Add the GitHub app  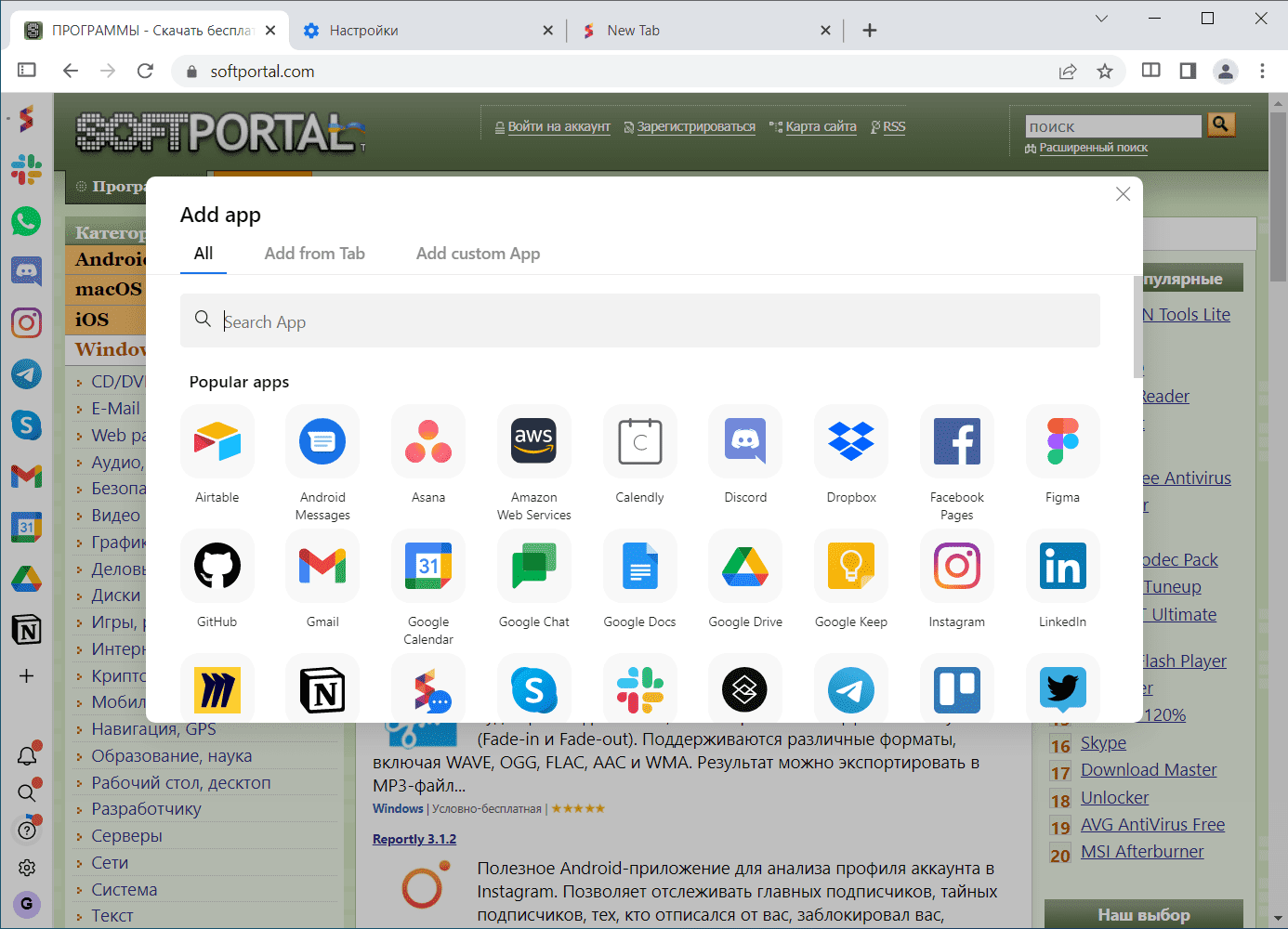(x=217, y=566)
